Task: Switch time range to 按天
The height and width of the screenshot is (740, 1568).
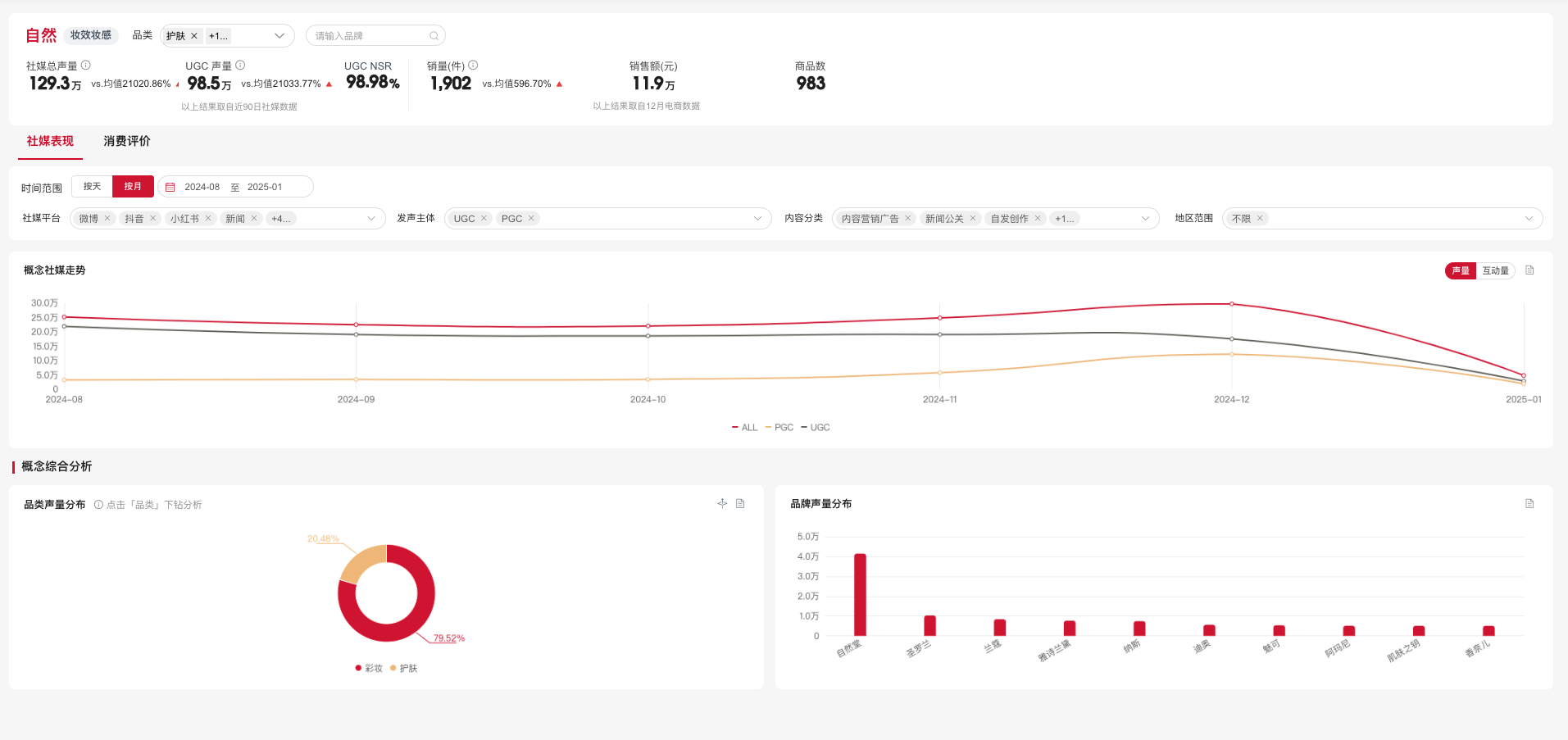Action: [x=92, y=187]
